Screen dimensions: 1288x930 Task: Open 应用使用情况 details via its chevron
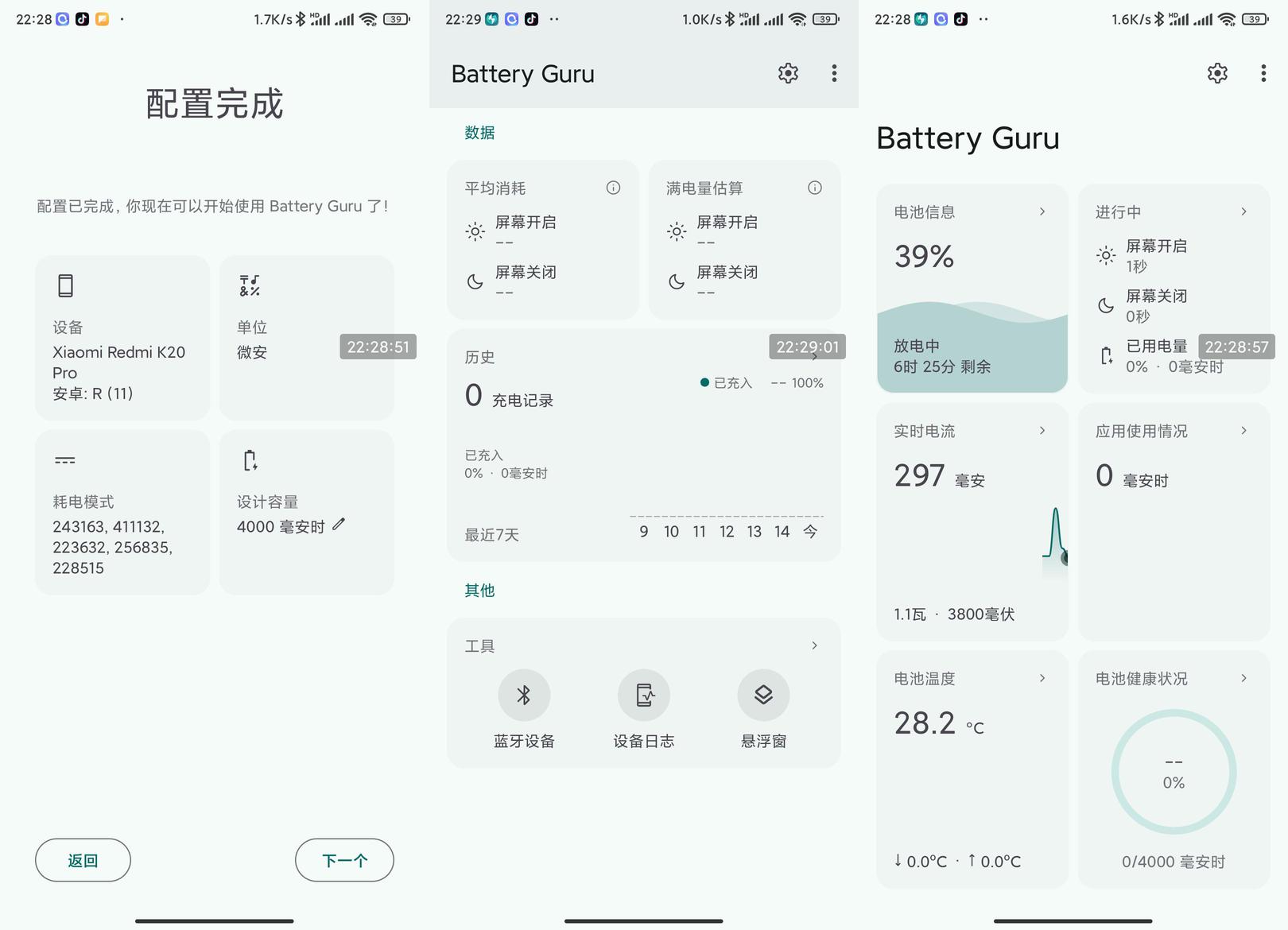coord(1243,431)
